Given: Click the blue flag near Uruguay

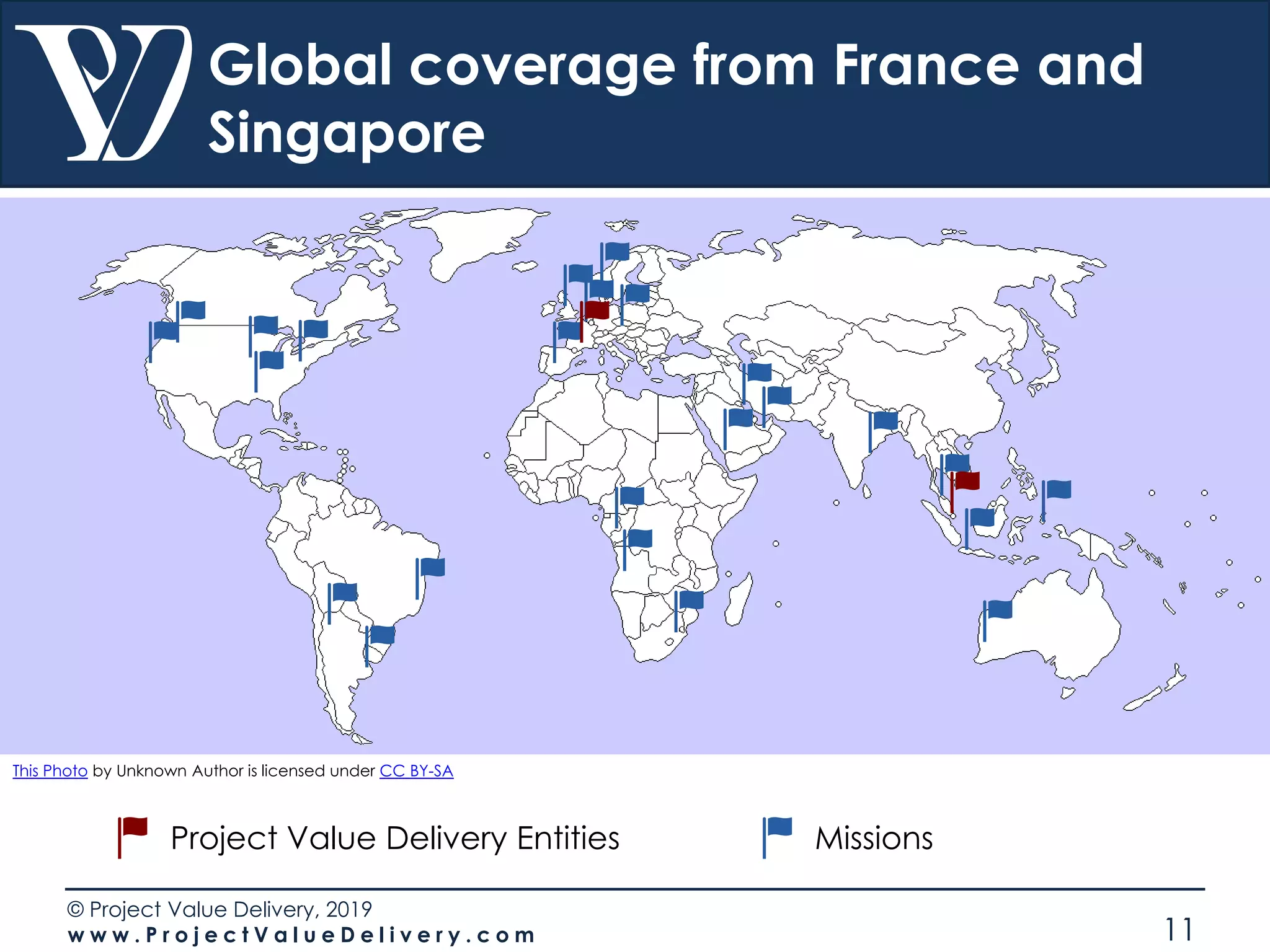Looking at the screenshot, I should (380, 646).
